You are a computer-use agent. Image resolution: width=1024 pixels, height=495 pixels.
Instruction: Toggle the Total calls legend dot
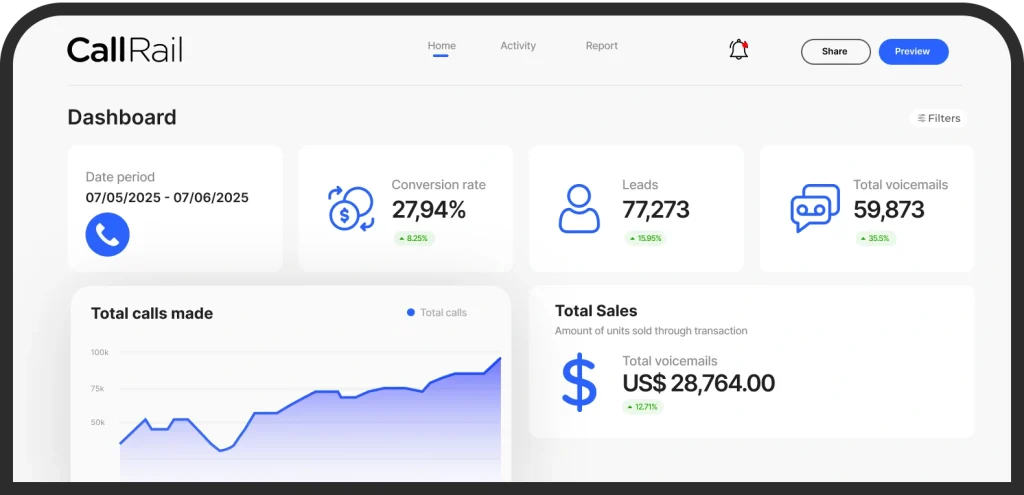411,313
